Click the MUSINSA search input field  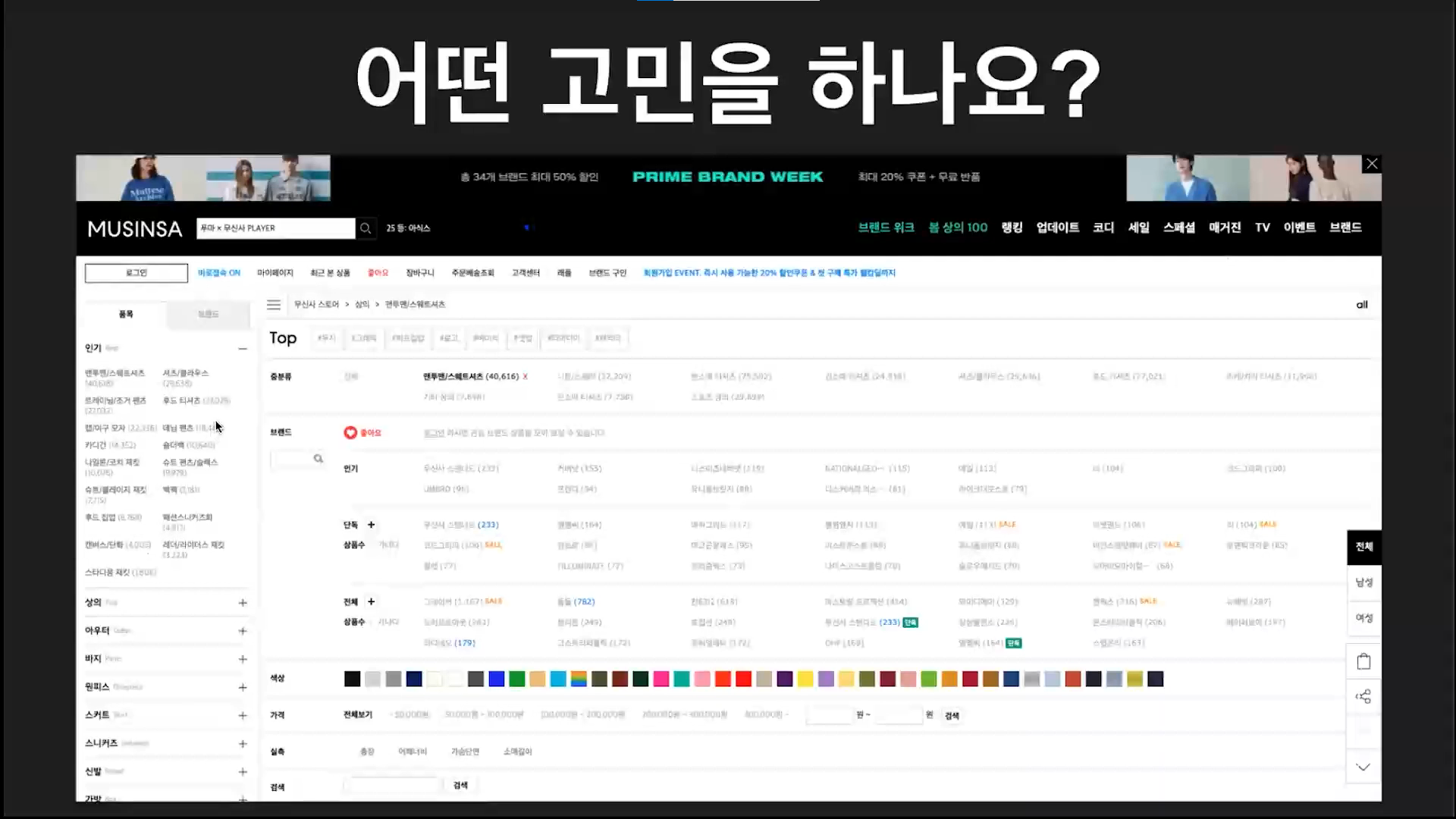[x=275, y=228]
